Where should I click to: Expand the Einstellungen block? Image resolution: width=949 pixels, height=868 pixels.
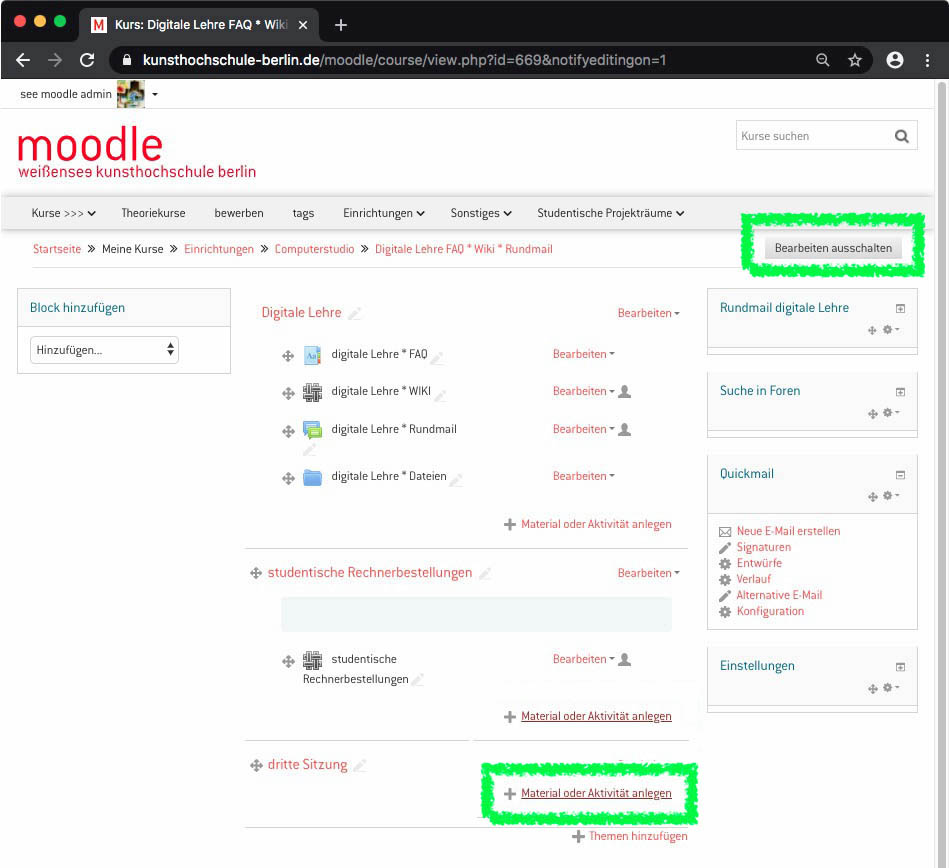[x=900, y=667]
